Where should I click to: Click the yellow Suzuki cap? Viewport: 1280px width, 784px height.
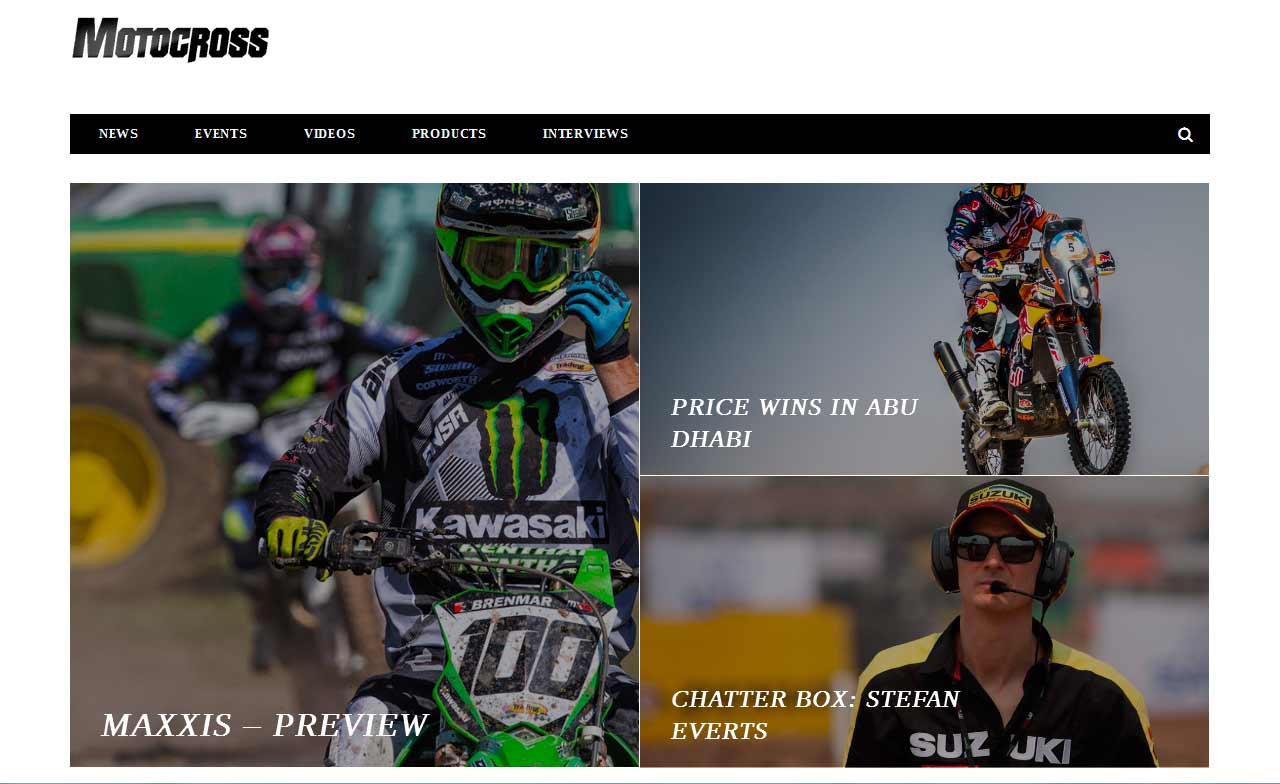(x=1003, y=507)
